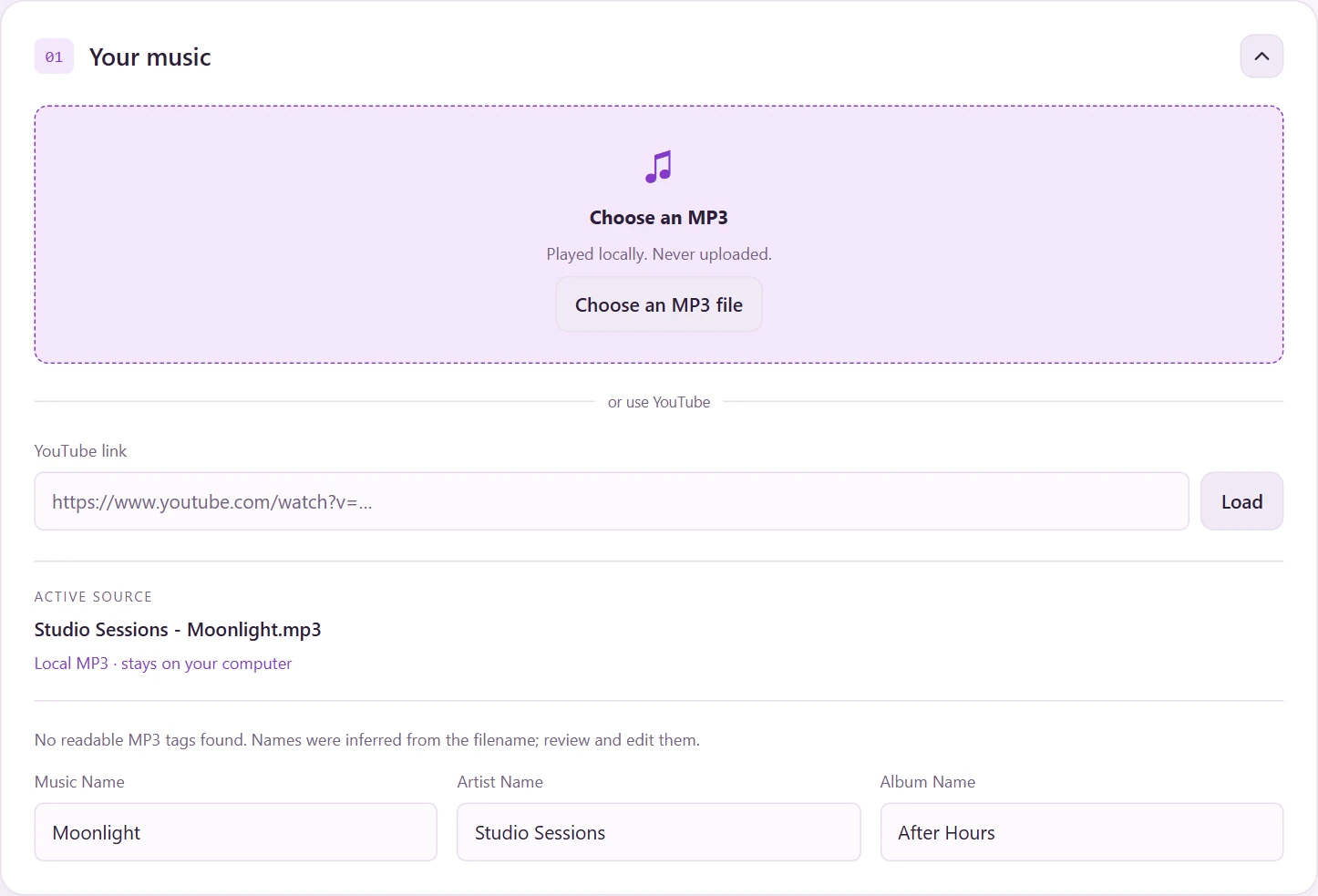Edit the Artist Name field Studio Sessions

coord(659,832)
